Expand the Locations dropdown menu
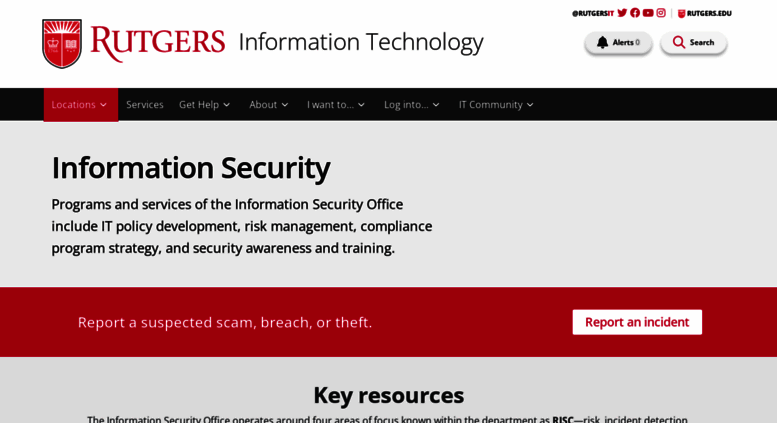777x423 pixels. coord(80,105)
